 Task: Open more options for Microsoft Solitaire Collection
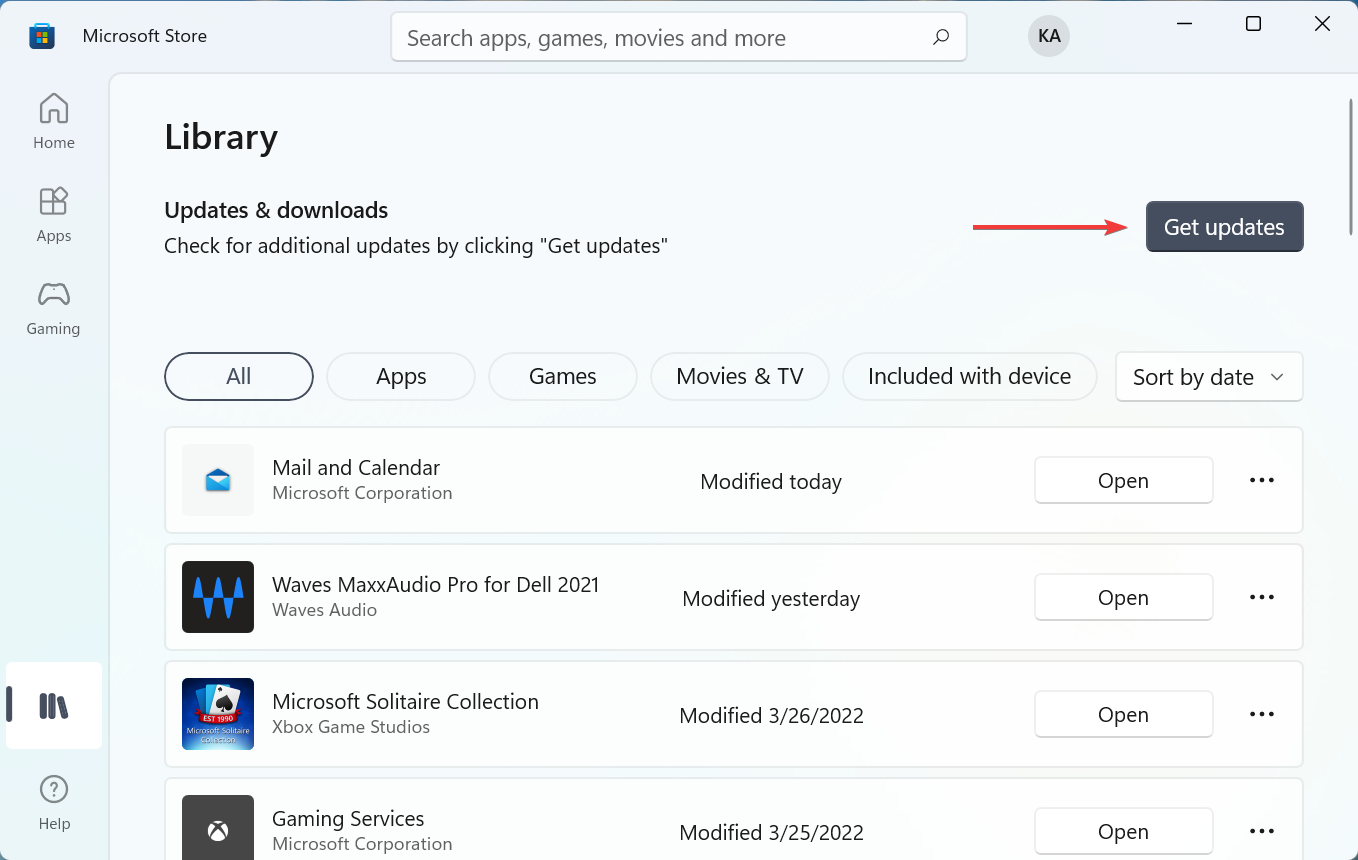pos(1261,714)
